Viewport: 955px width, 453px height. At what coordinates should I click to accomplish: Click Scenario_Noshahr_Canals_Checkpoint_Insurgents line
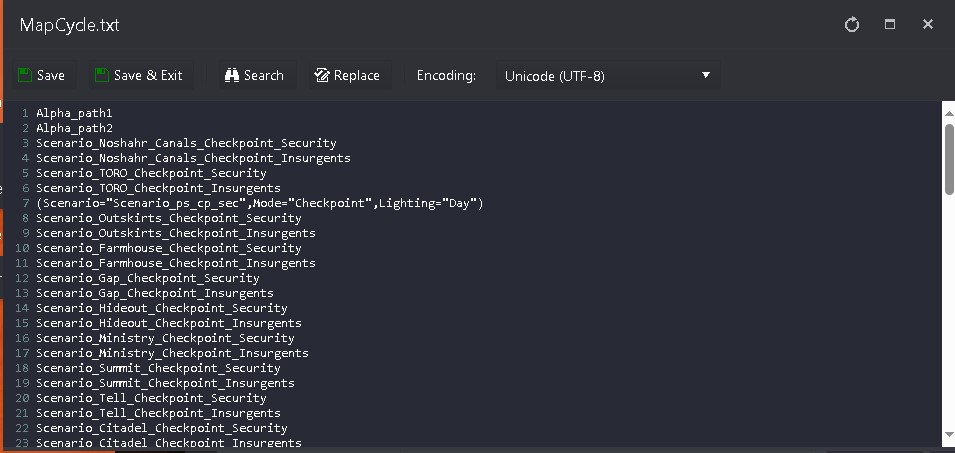tap(193, 158)
